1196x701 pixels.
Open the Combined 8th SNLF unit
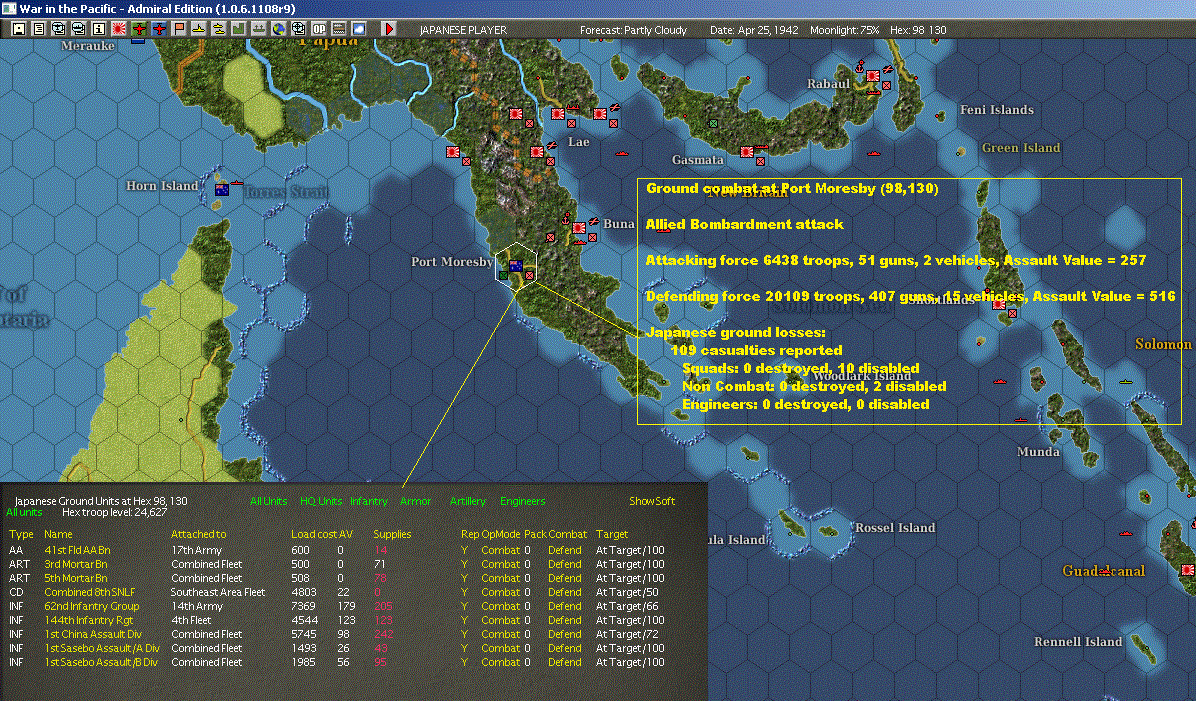point(89,592)
